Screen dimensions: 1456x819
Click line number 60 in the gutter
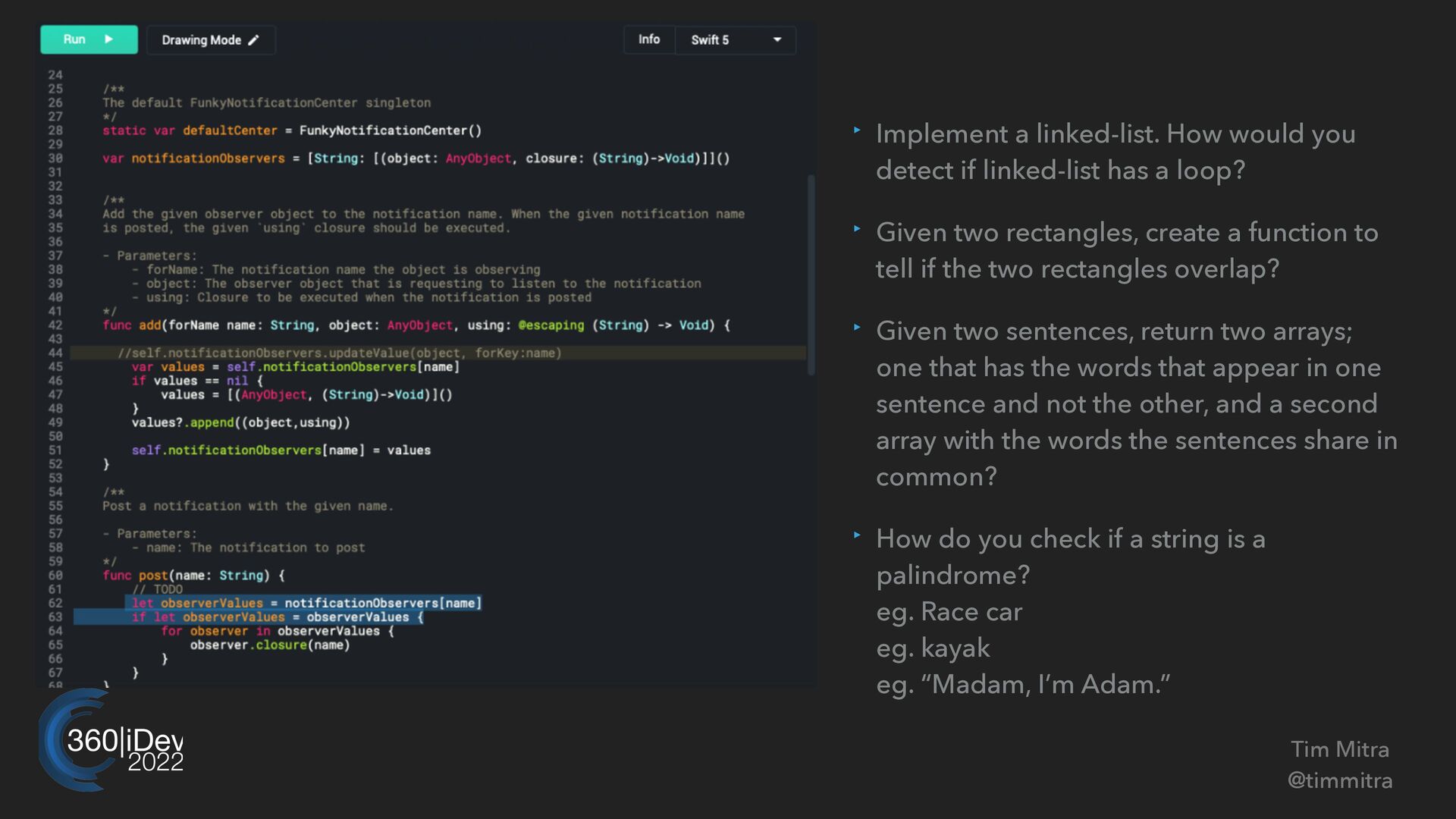[55, 576]
